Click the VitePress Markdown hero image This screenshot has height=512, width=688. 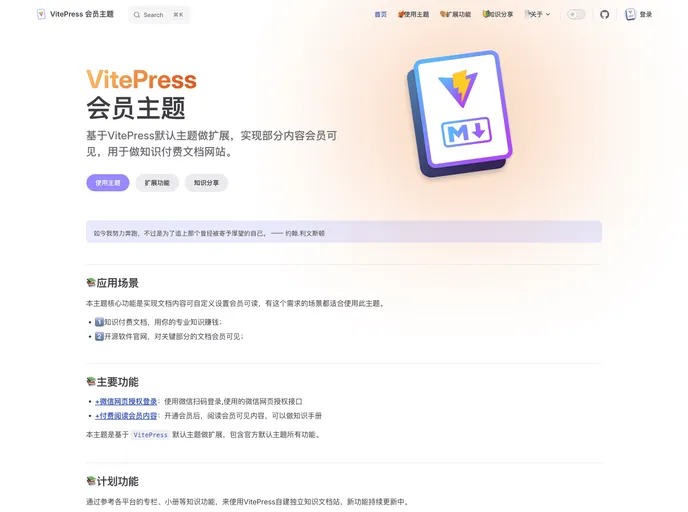point(460,114)
